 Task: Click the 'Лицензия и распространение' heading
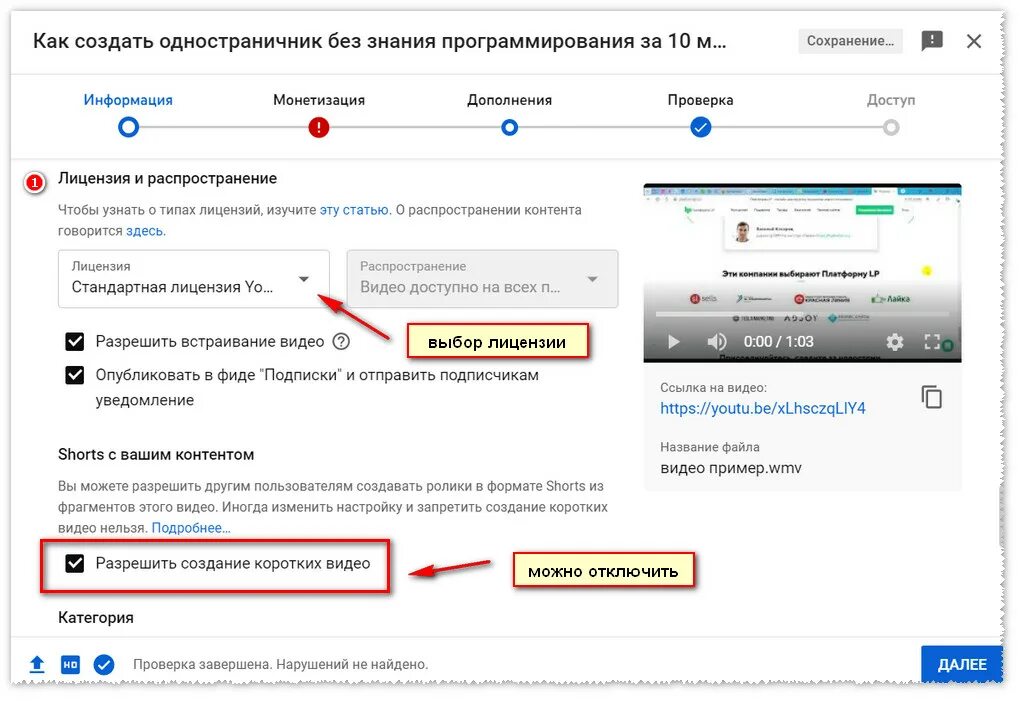(x=168, y=179)
